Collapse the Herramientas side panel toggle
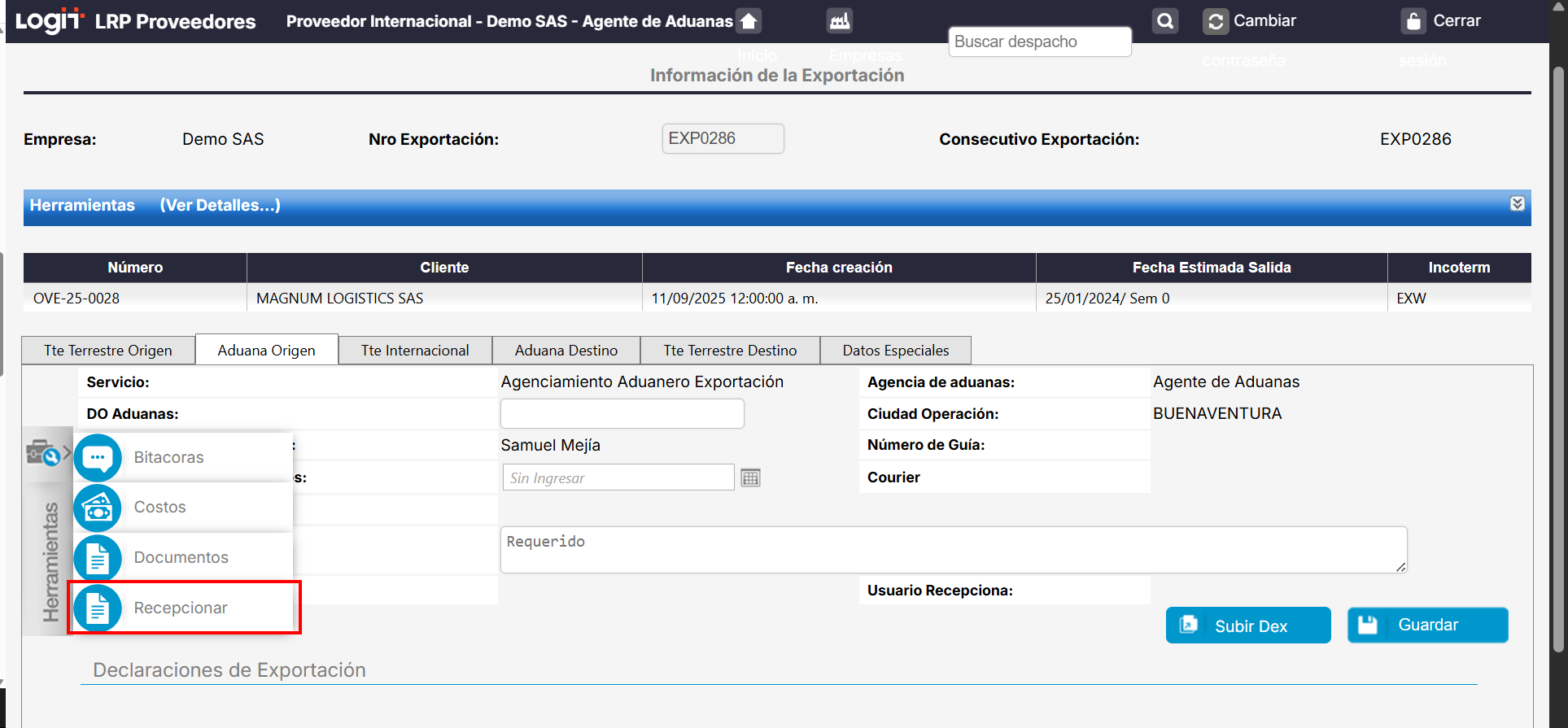The width and height of the screenshot is (1568, 728). click(47, 453)
